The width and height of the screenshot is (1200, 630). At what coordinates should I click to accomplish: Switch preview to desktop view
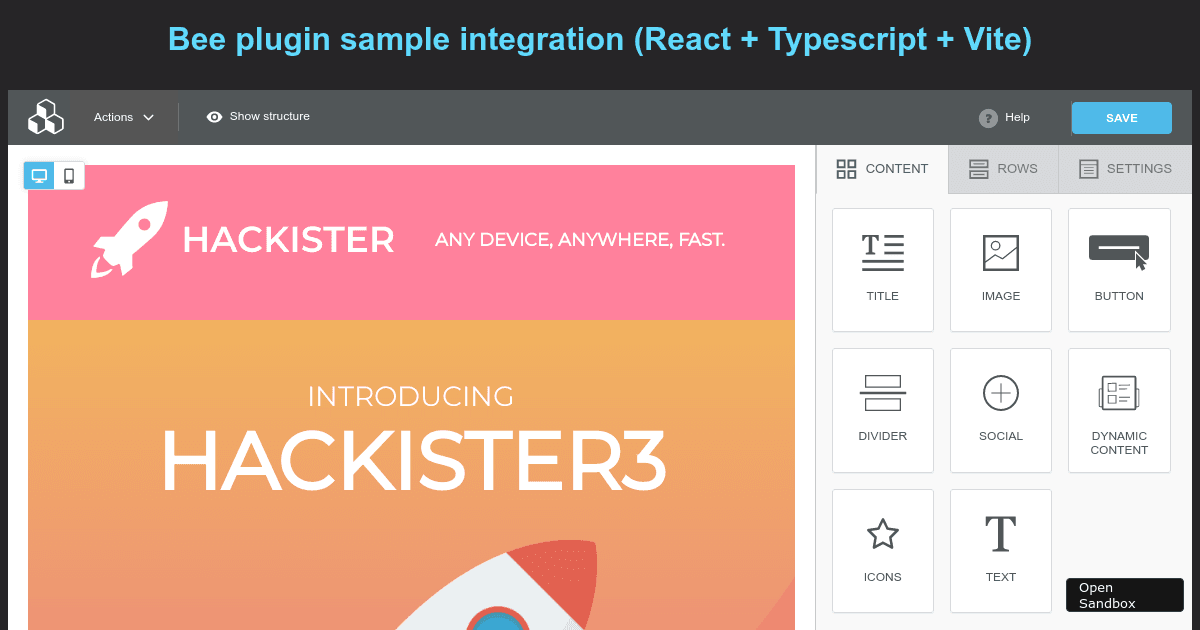click(x=39, y=175)
